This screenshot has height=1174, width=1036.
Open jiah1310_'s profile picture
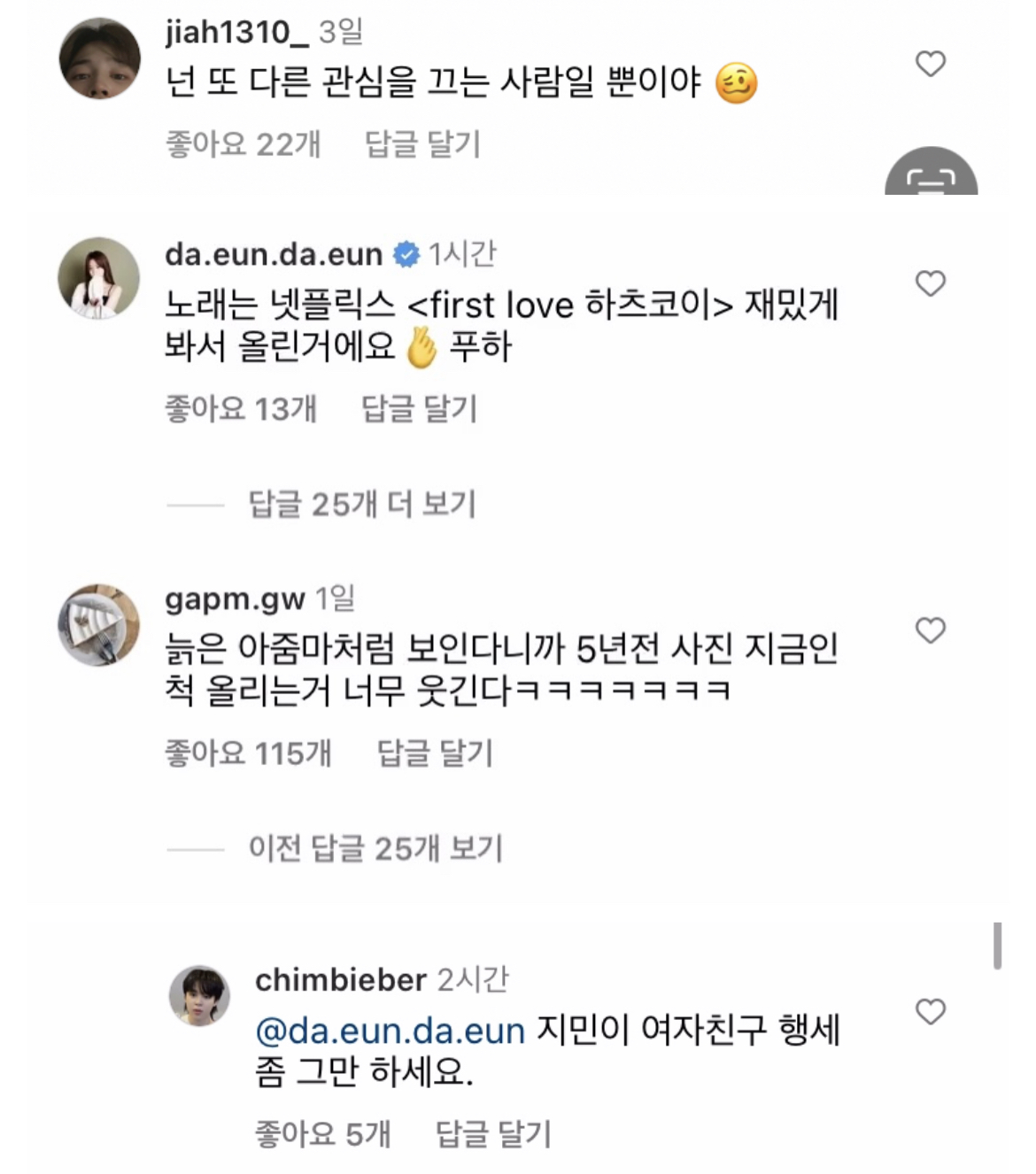(x=100, y=58)
